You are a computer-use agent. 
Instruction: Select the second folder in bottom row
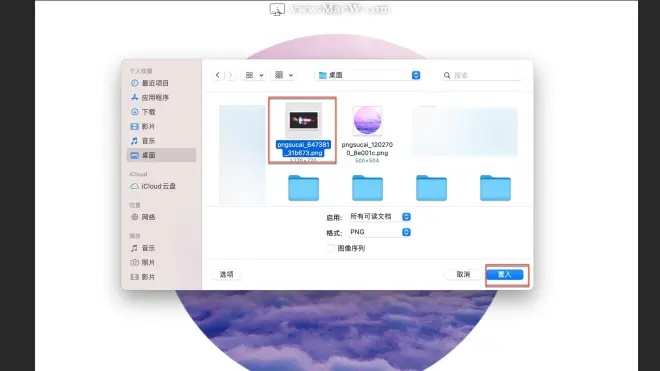(367, 188)
